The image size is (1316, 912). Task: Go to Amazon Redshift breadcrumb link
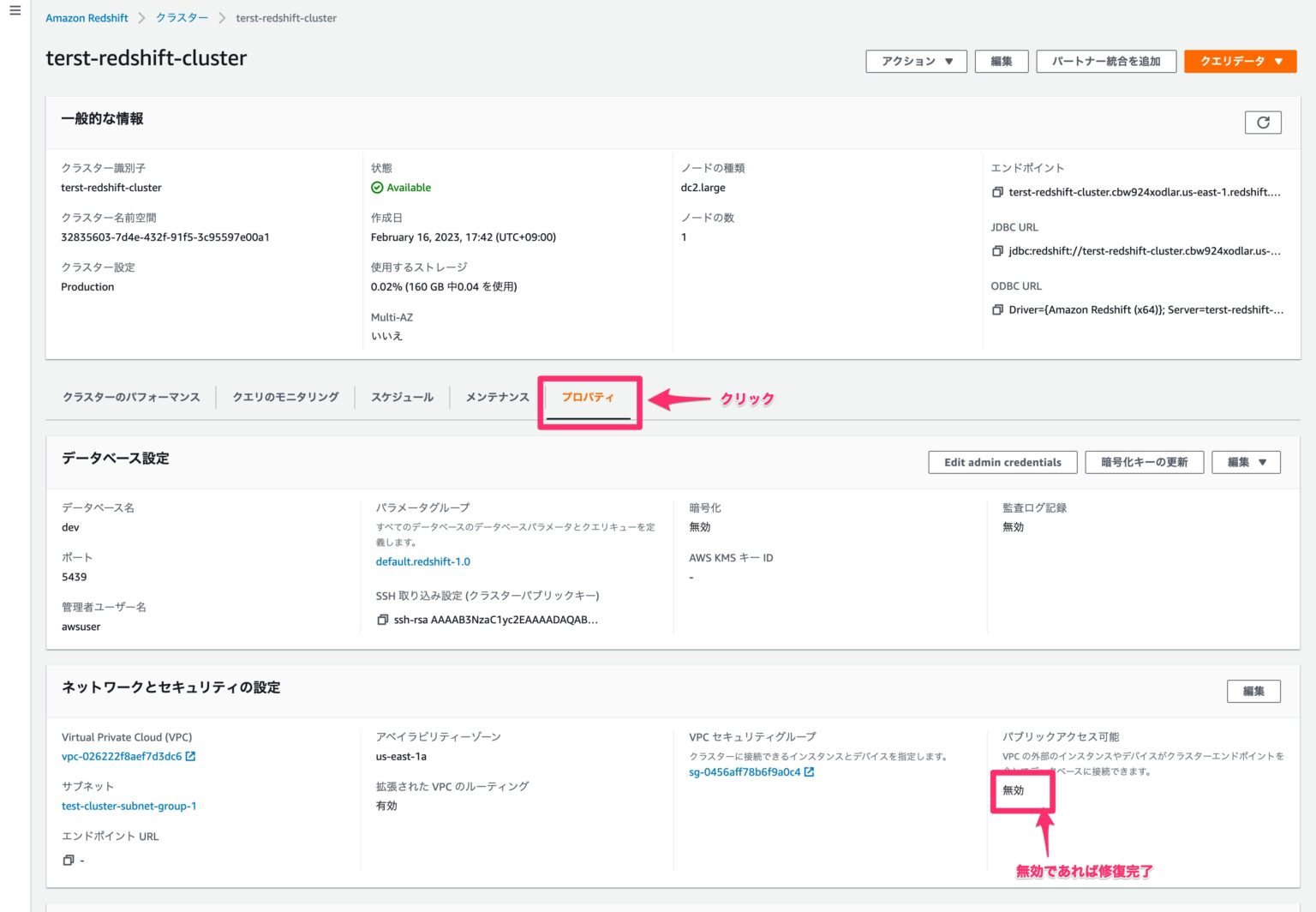pyautogui.click(x=87, y=18)
